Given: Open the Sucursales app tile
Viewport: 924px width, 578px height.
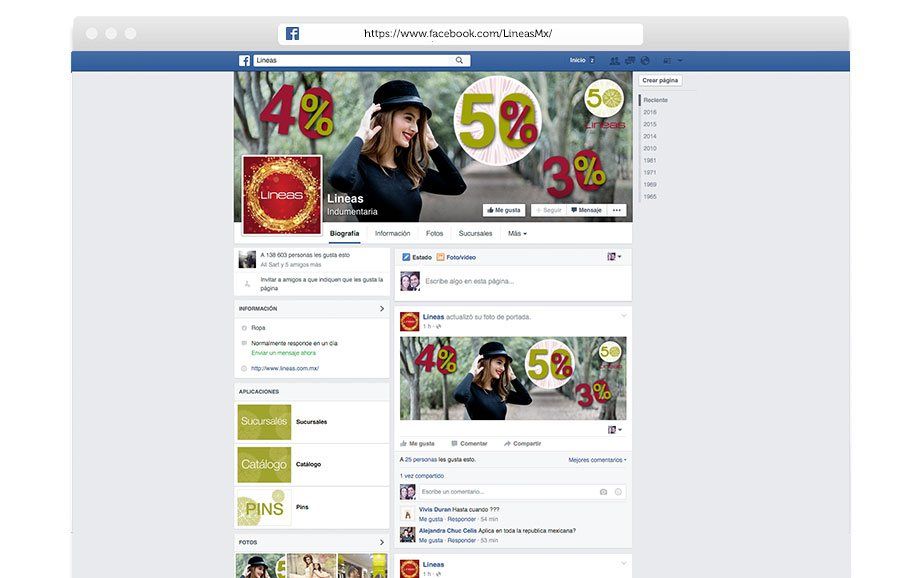Looking at the screenshot, I should pos(264,422).
